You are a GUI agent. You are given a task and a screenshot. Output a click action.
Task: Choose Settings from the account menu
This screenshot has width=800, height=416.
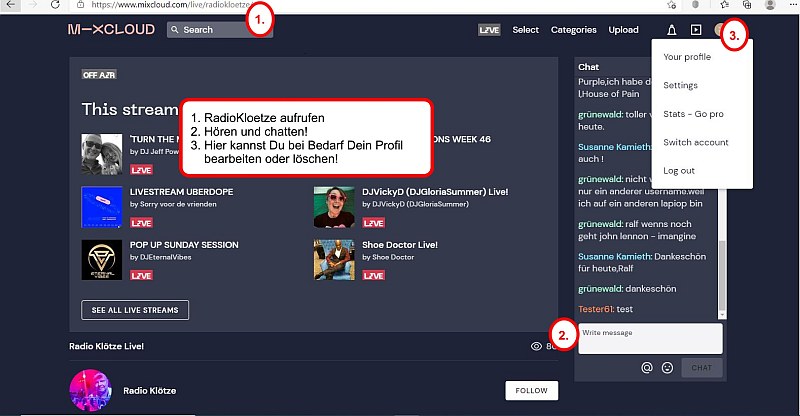point(681,85)
